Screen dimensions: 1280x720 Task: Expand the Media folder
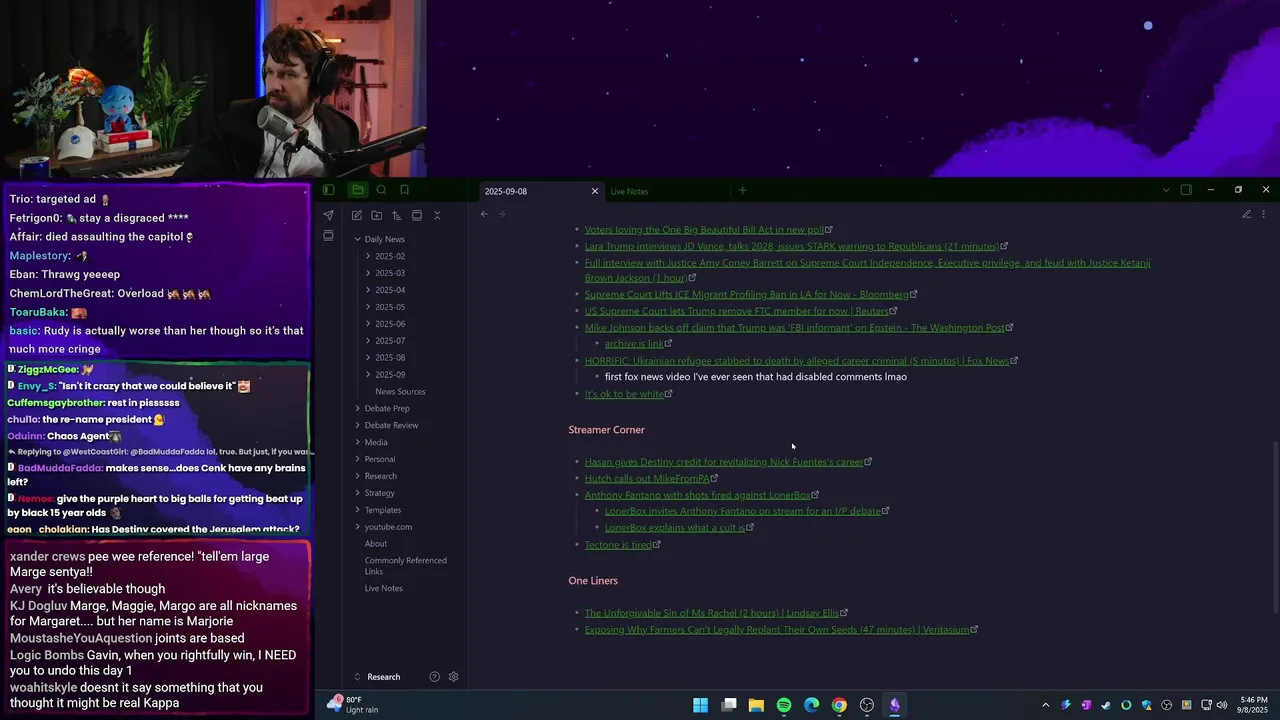point(376,443)
